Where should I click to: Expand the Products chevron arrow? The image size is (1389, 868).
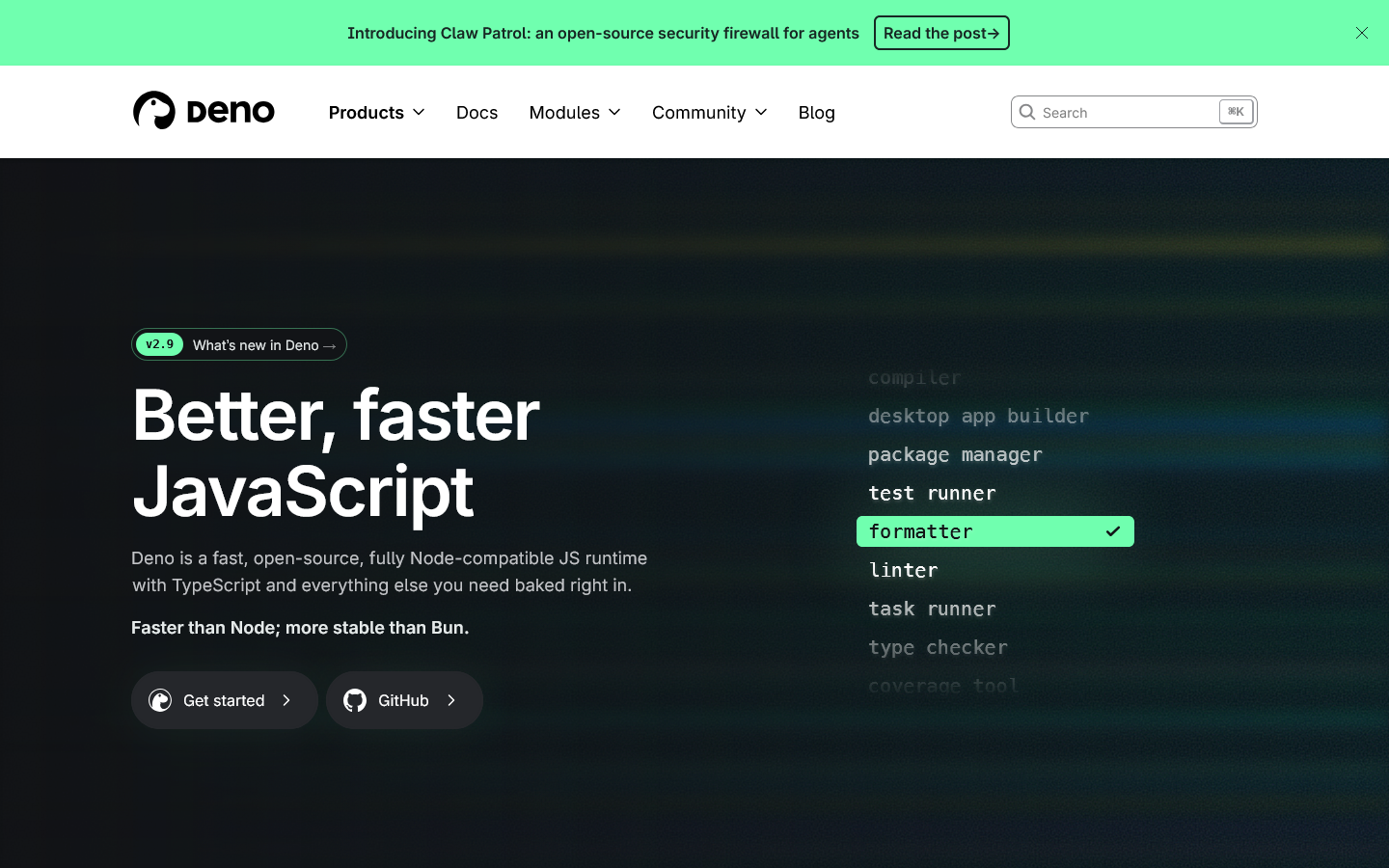(x=419, y=113)
